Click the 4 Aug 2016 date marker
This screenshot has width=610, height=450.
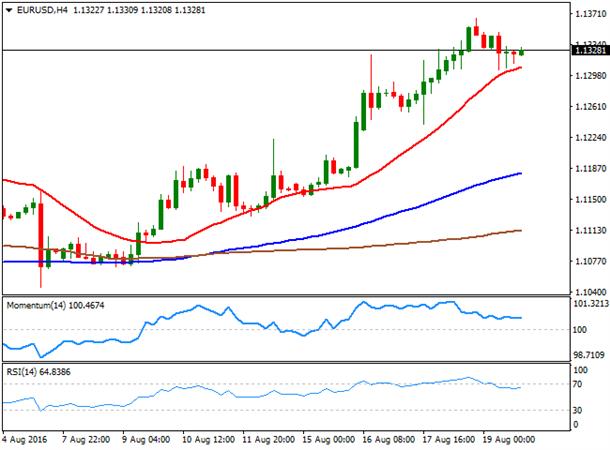click(25, 440)
